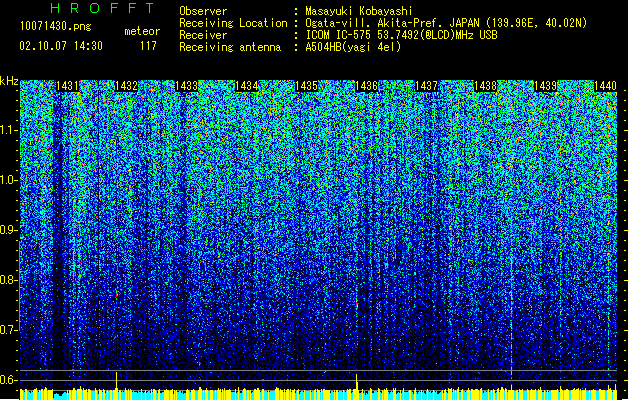This screenshot has height=400, width=629.
Task: Click the 1438 time marker
Action: (x=485, y=86)
